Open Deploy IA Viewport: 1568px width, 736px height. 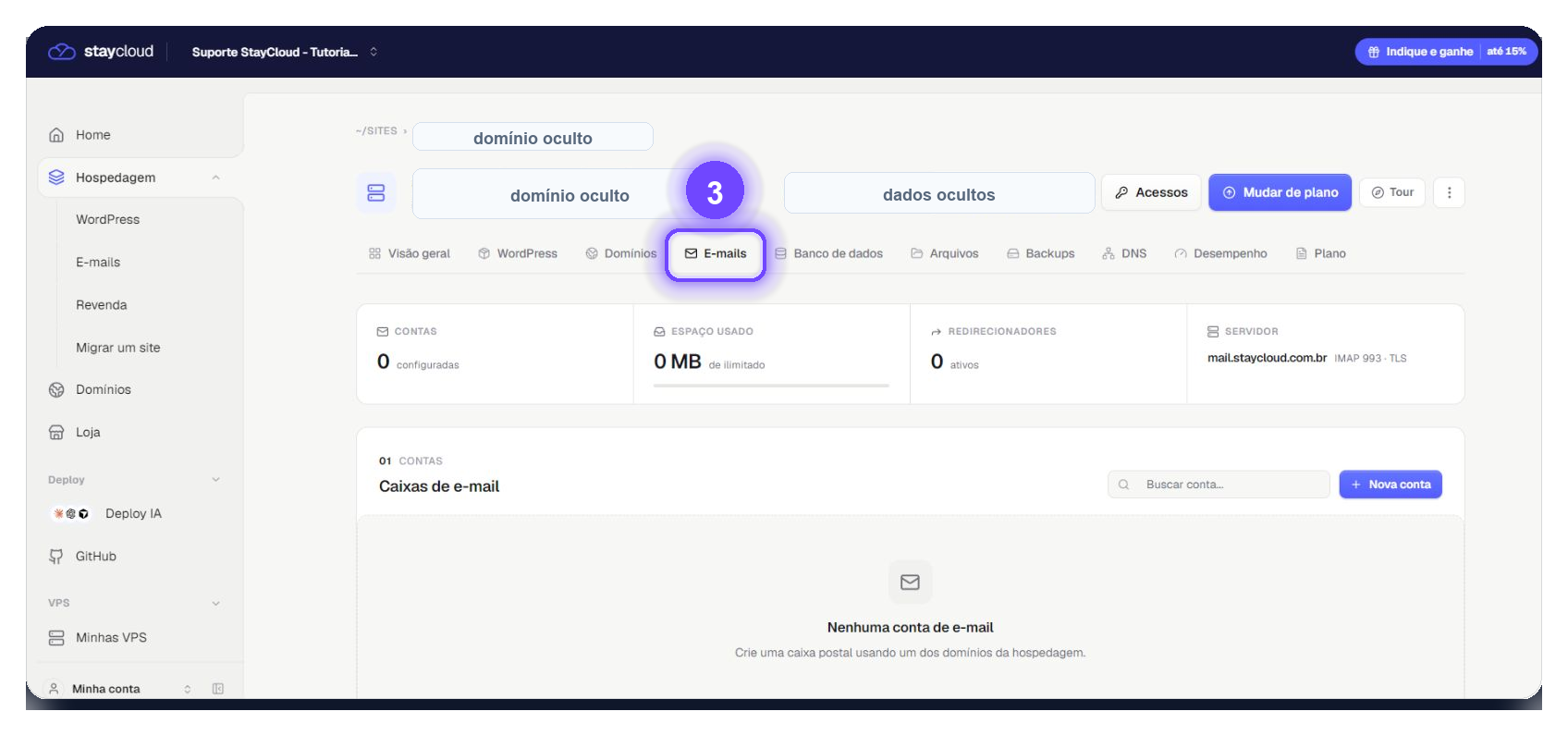[x=133, y=514]
